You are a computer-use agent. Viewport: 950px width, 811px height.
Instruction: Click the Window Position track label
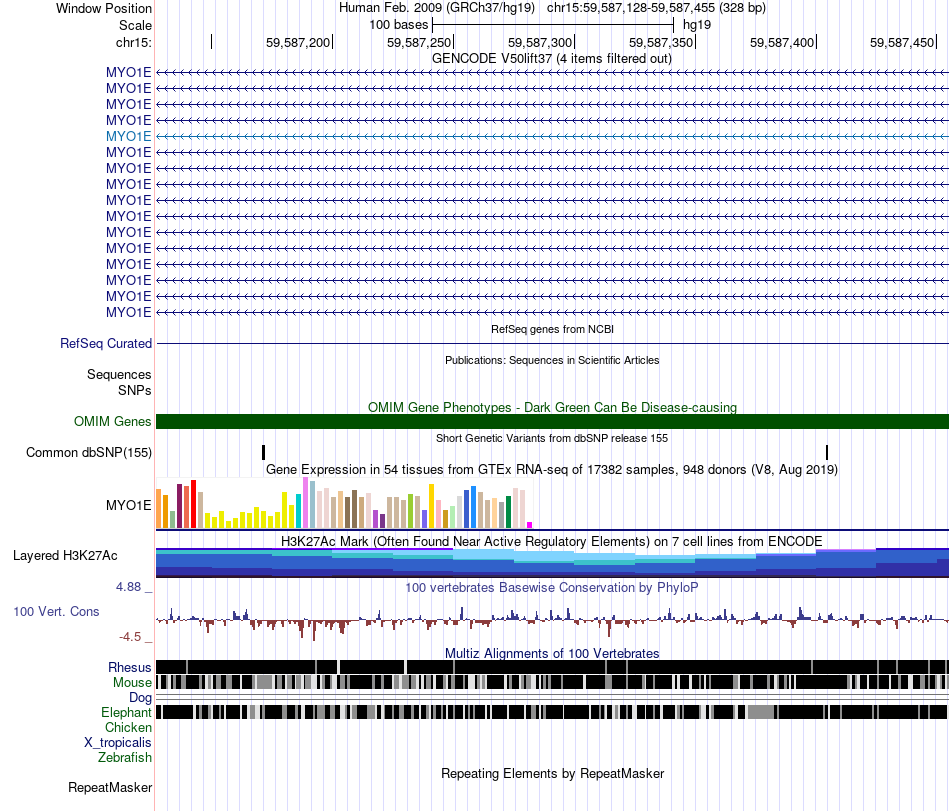(104, 8)
